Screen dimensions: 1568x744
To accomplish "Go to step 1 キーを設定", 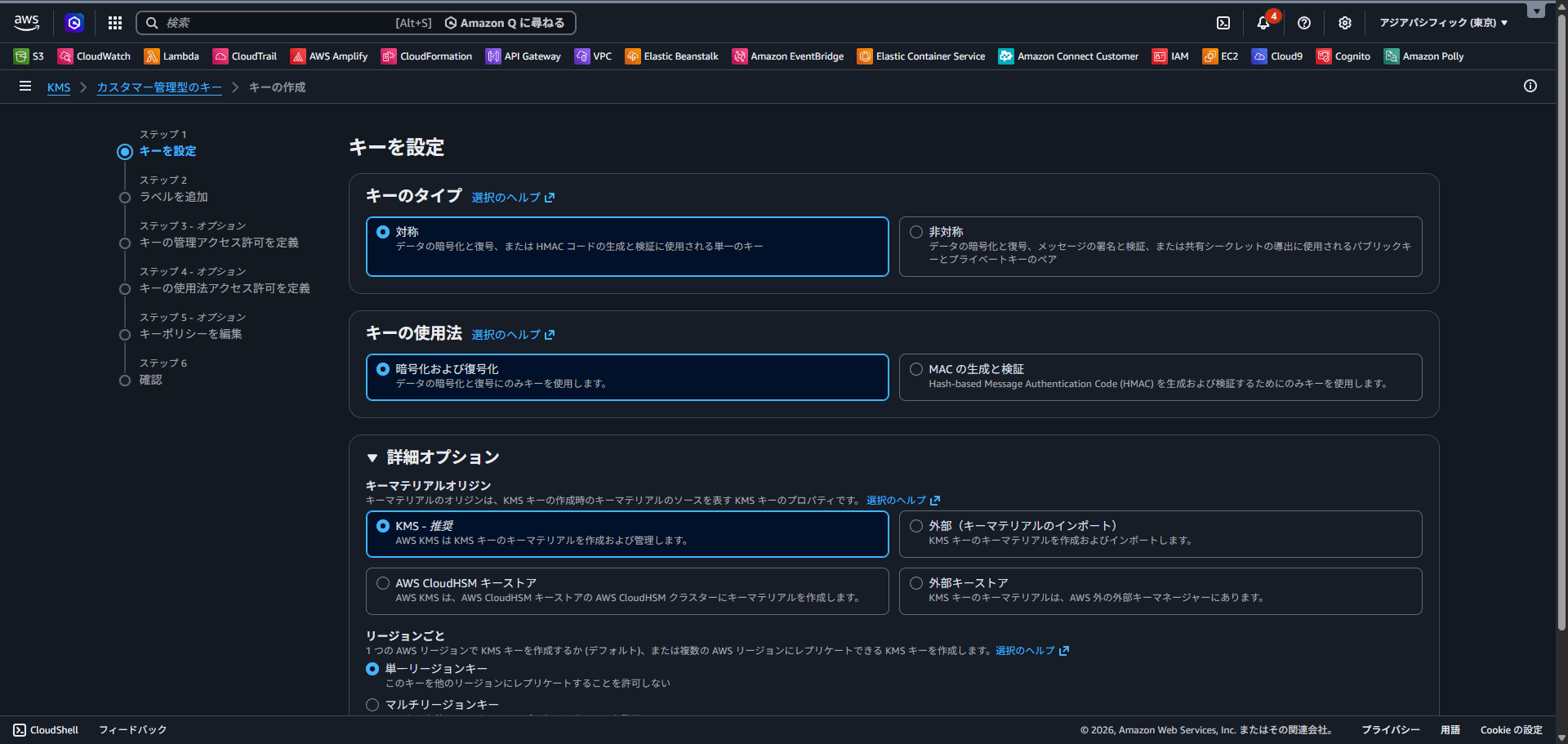I will pyautogui.click(x=167, y=151).
